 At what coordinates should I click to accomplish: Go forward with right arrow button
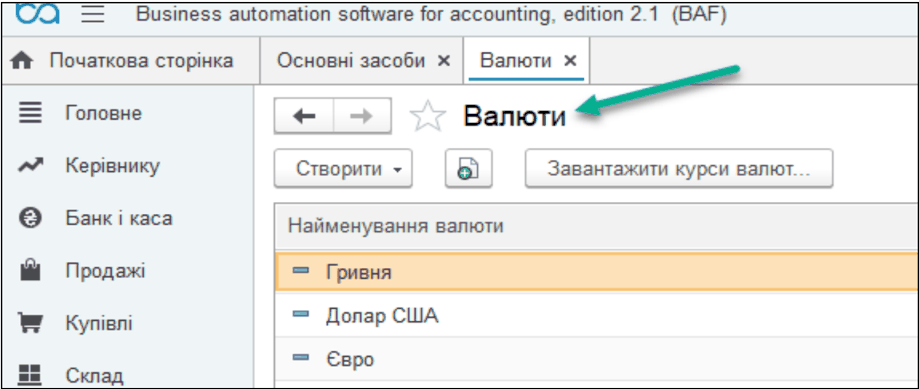pos(362,116)
